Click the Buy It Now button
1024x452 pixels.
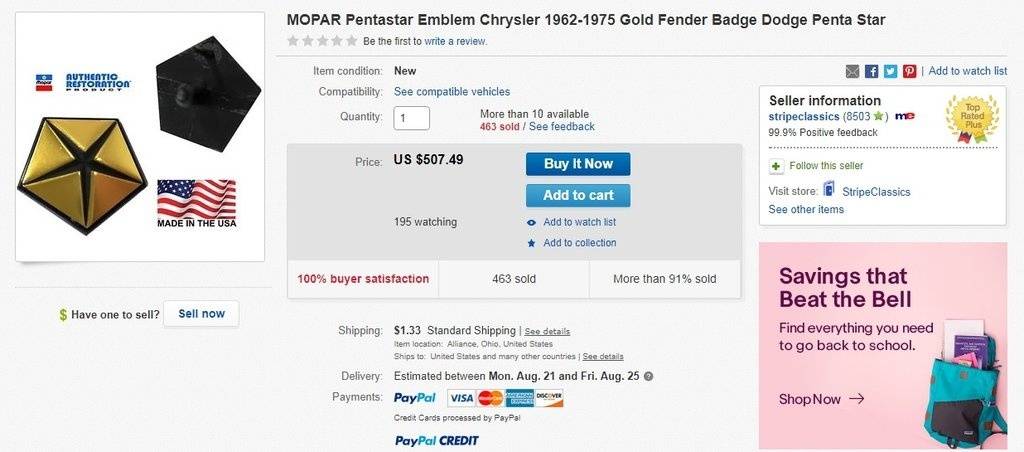pyautogui.click(x=578, y=164)
